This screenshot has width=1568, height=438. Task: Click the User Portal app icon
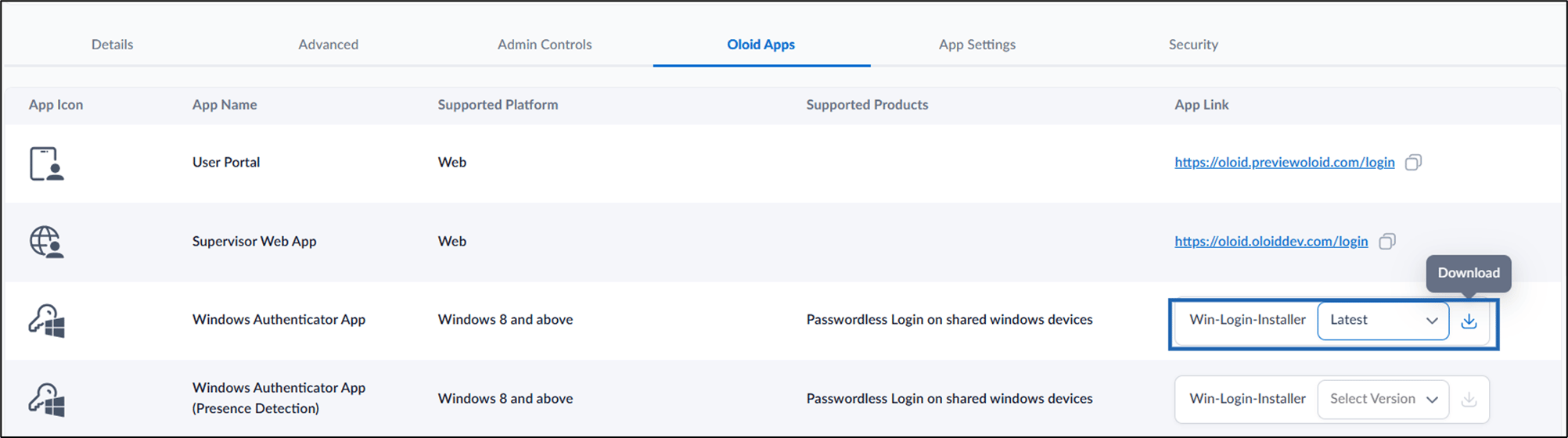pyautogui.click(x=47, y=163)
